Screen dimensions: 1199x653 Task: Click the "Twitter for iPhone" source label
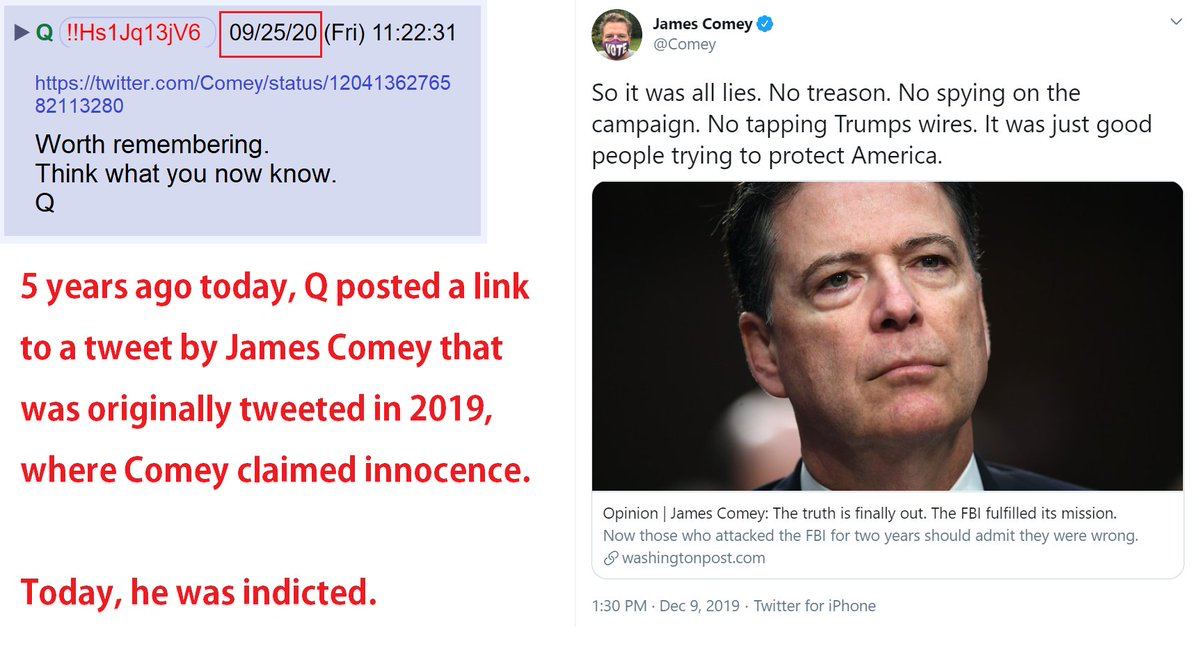[814, 605]
